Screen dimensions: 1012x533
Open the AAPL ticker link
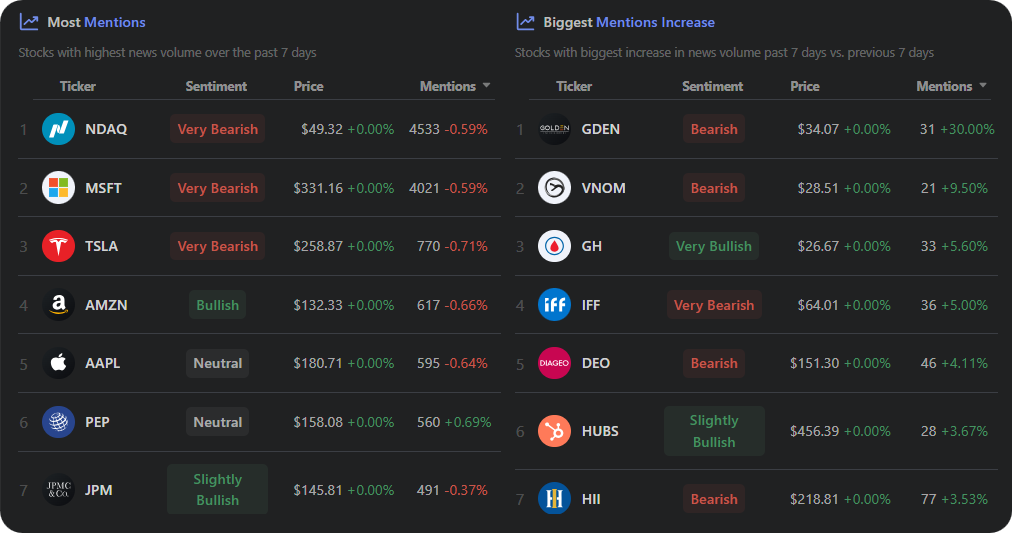click(x=103, y=363)
